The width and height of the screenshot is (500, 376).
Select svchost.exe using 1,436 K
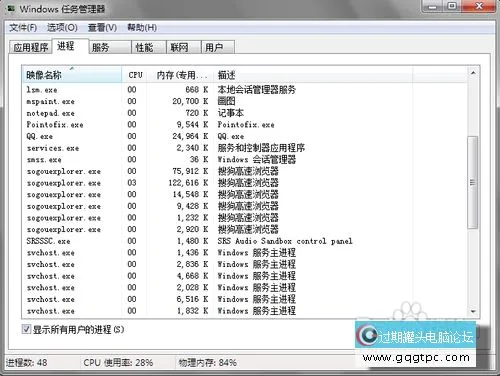coord(244,253)
